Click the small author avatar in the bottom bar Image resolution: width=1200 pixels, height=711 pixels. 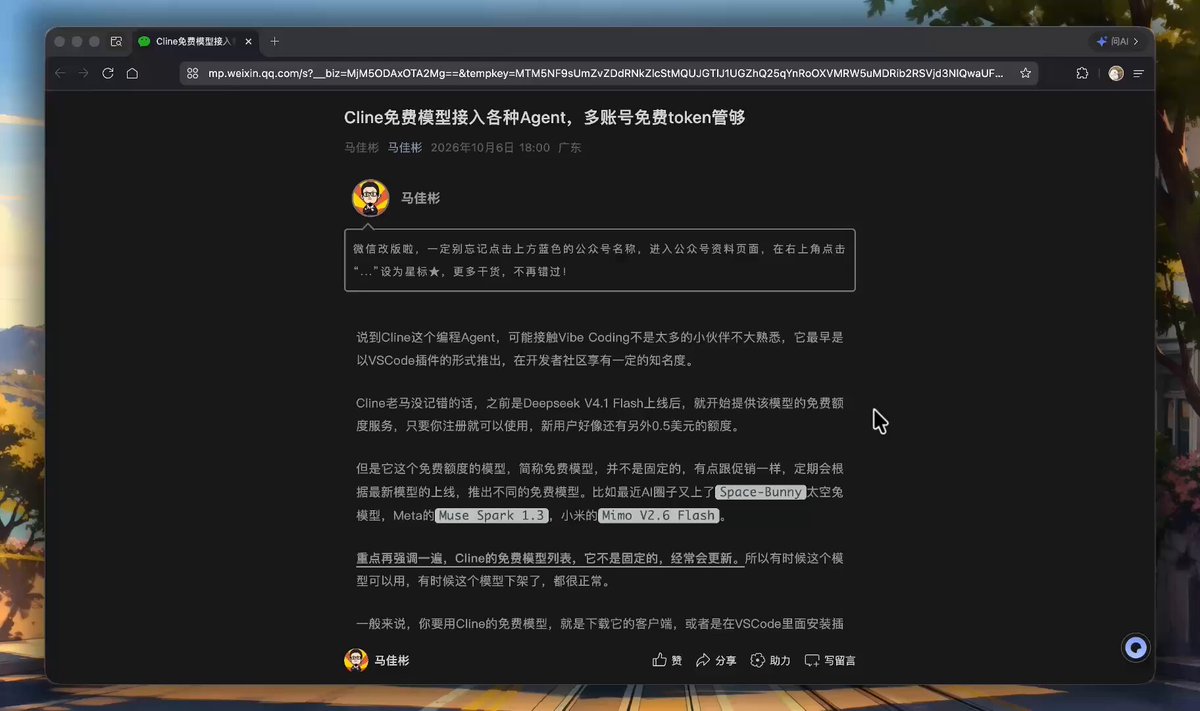point(356,660)
